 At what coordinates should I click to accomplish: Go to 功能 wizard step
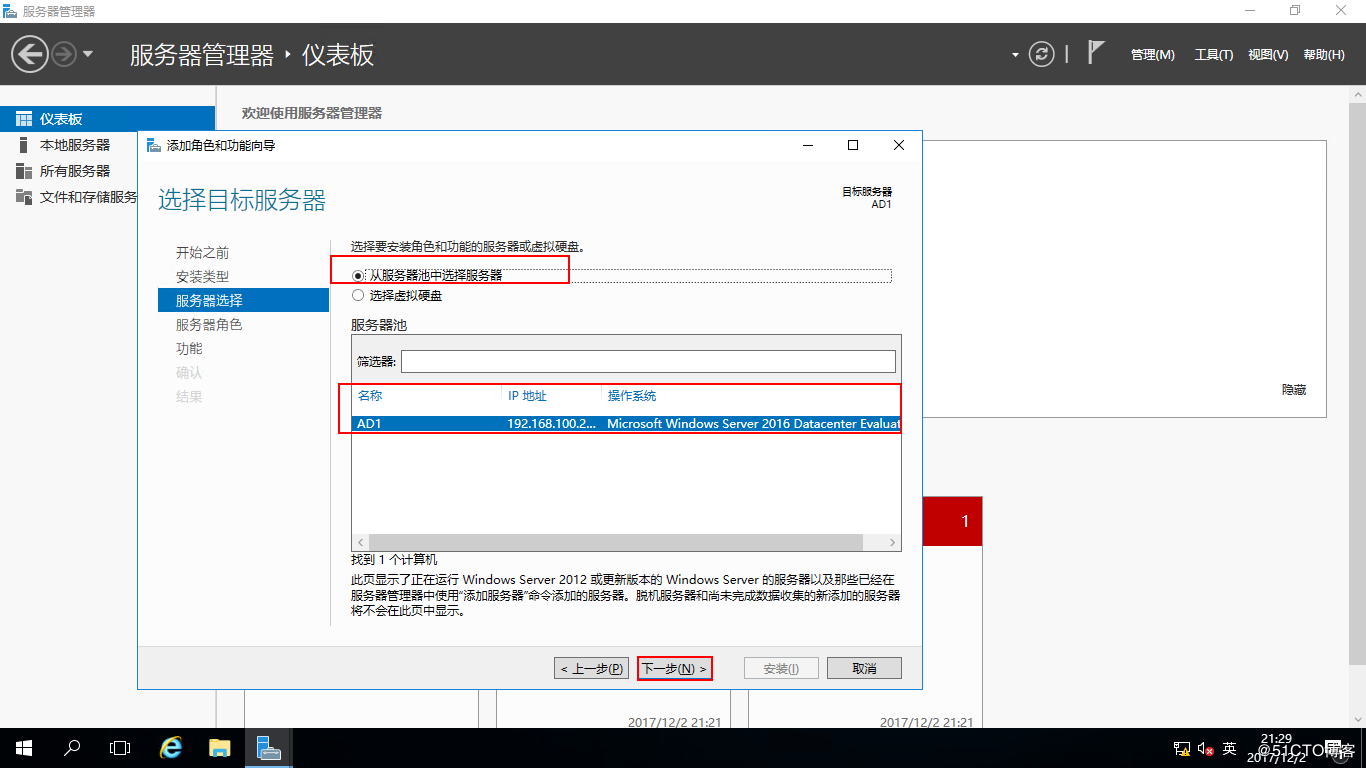[x=189, y=349]
